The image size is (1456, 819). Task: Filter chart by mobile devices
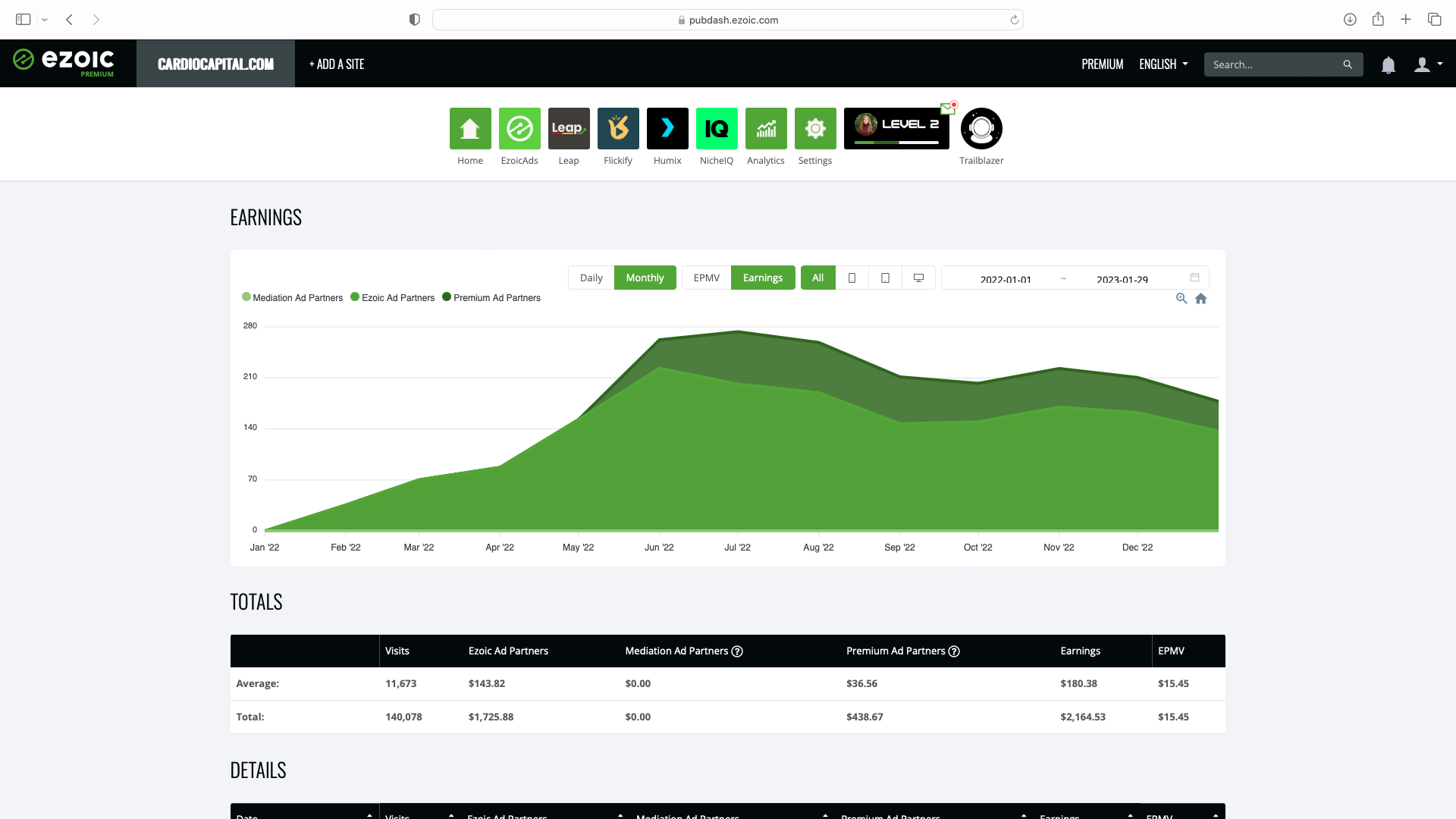[852, 278]
